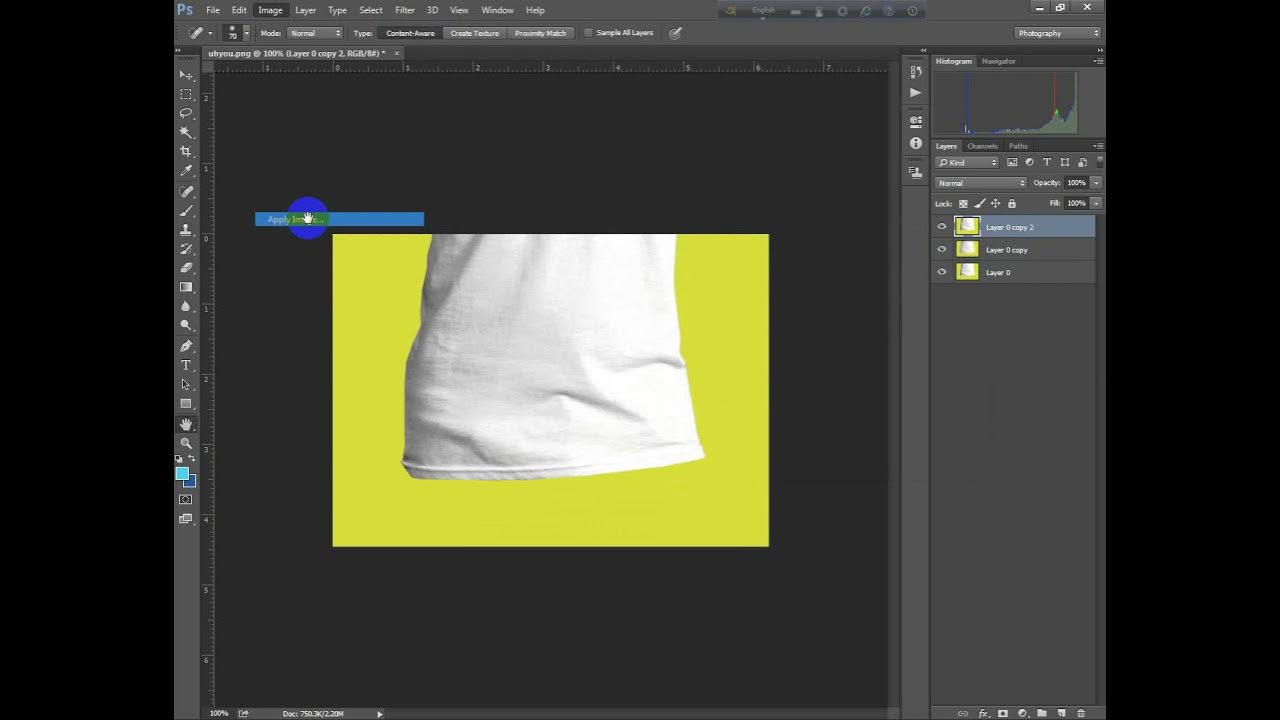Select the Move tool

[x=186, y=75]
